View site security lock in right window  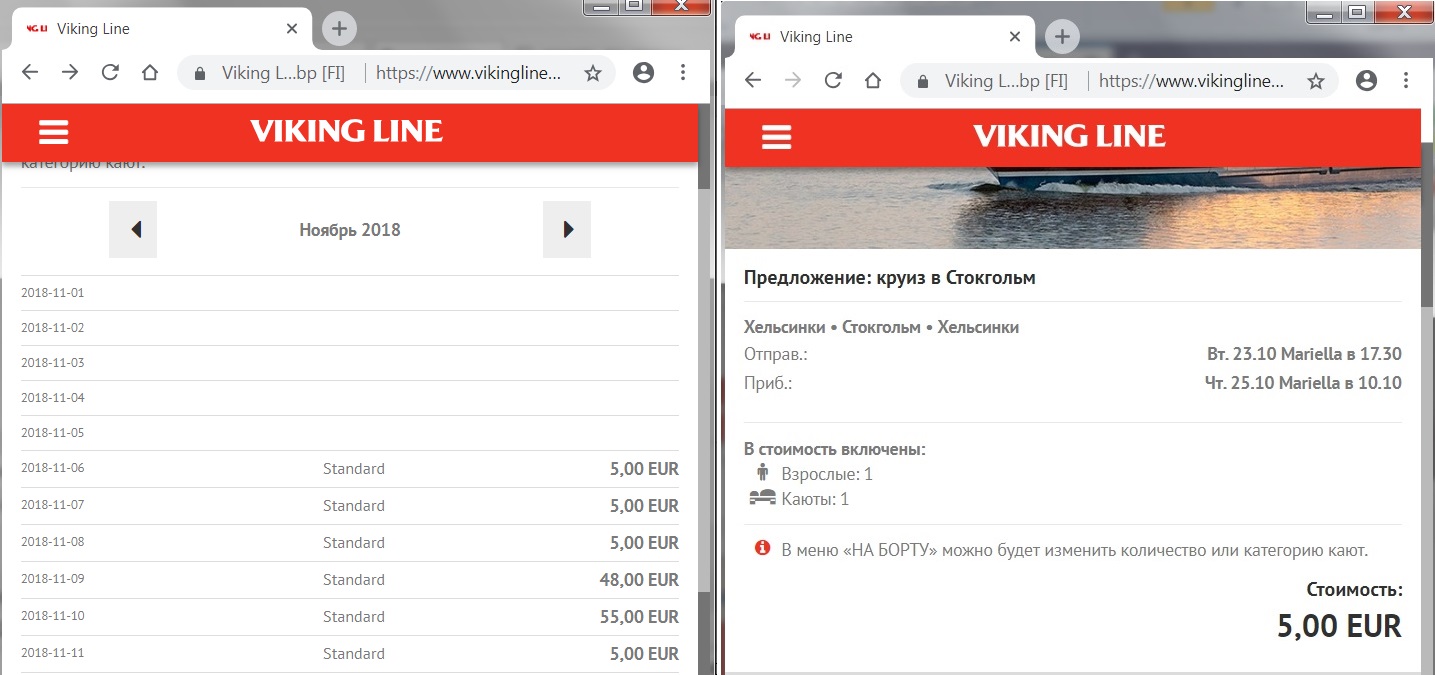coord(923,81)
